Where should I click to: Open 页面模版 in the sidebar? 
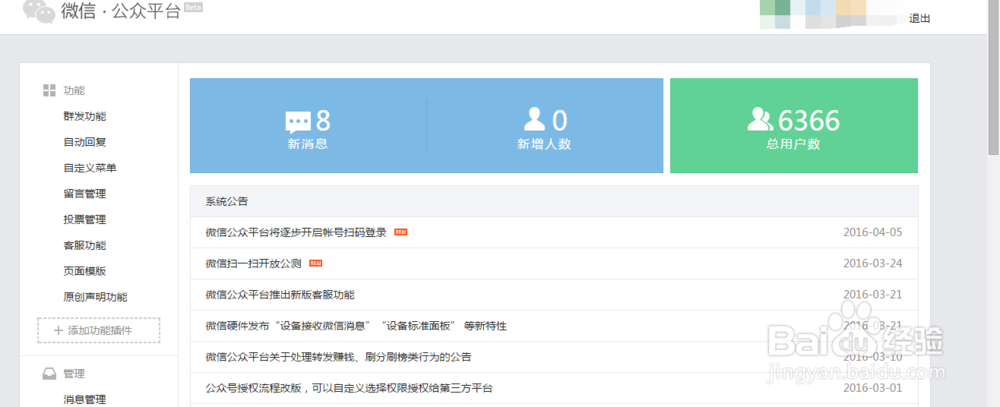(x=85, y=271)
